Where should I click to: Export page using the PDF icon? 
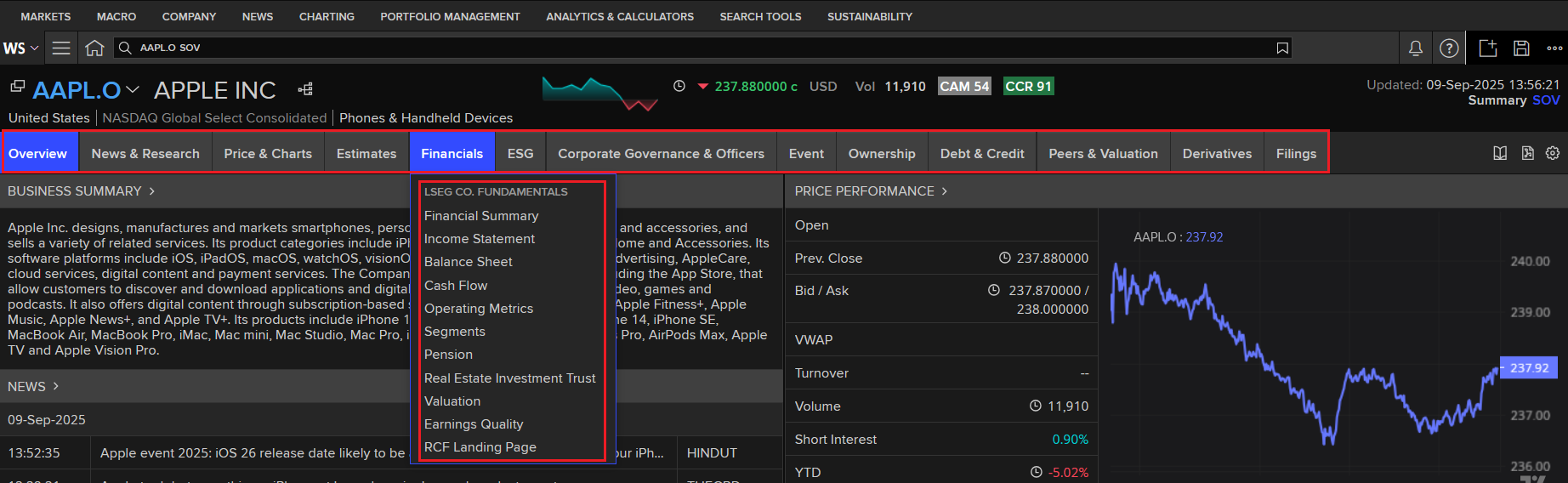pos(1527,153)
